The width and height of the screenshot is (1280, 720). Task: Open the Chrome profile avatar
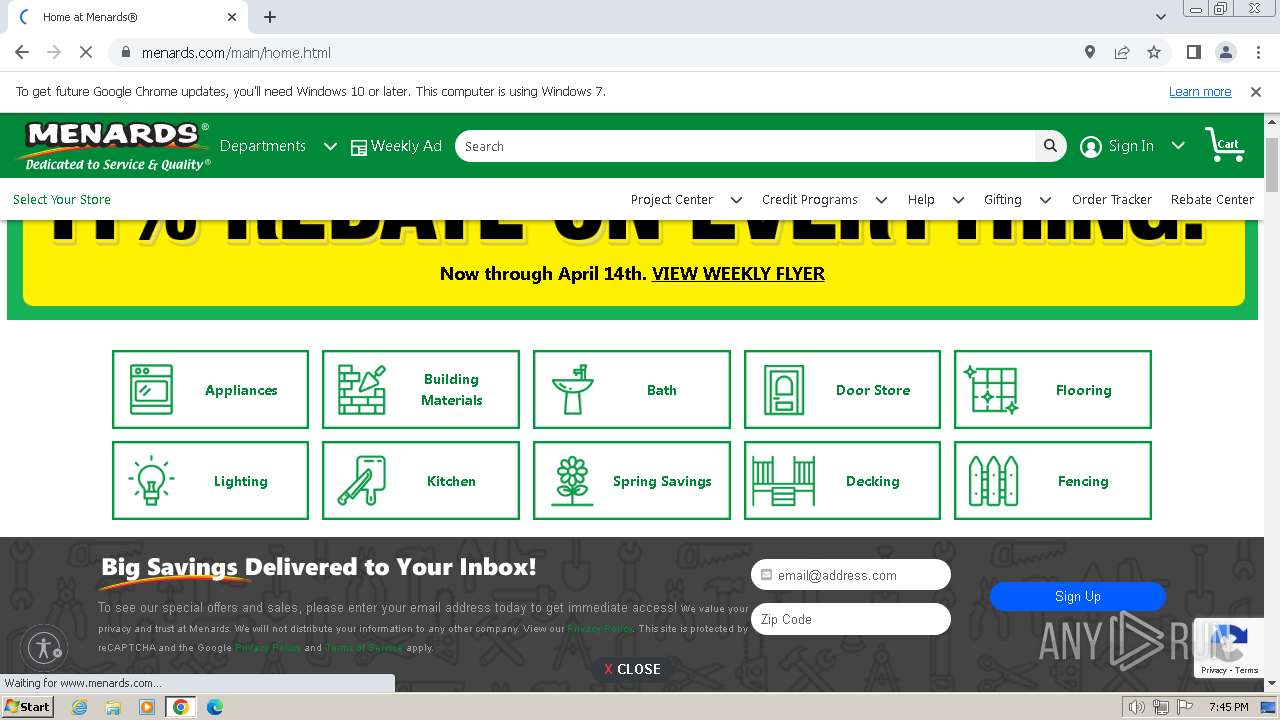(x=1225, y=52)
